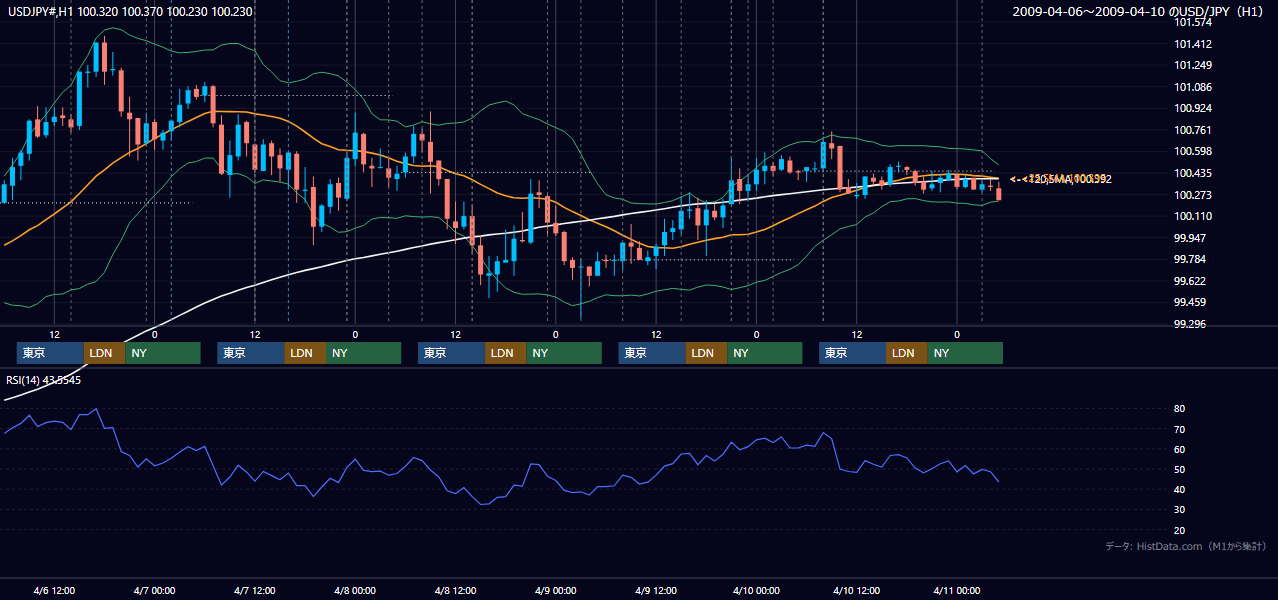Click the overlapping SMA value label near 100.392
This screenshot has height=600, width=1278.
coord(1060,179)
